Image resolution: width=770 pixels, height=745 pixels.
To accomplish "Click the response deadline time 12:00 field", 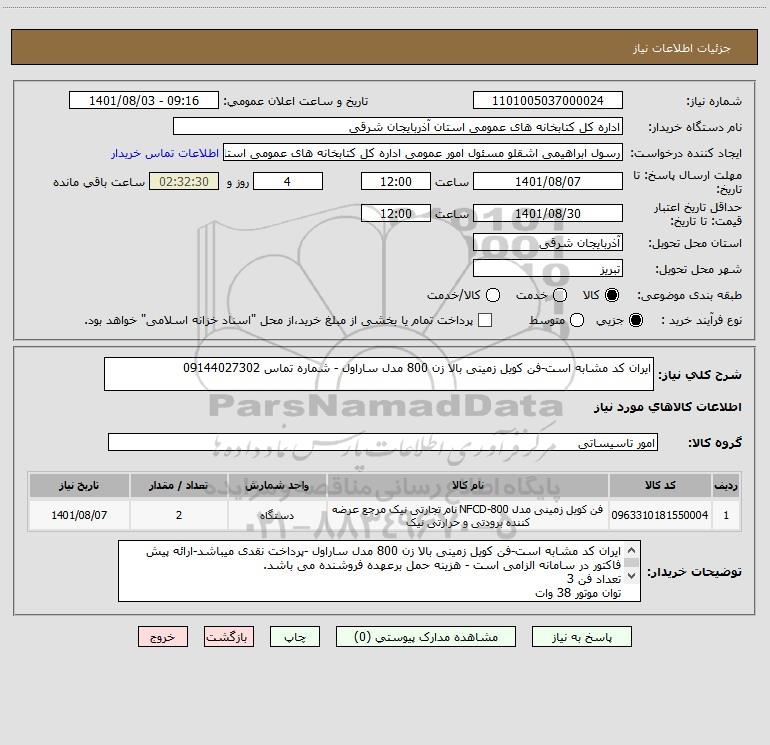I will 396,181.
